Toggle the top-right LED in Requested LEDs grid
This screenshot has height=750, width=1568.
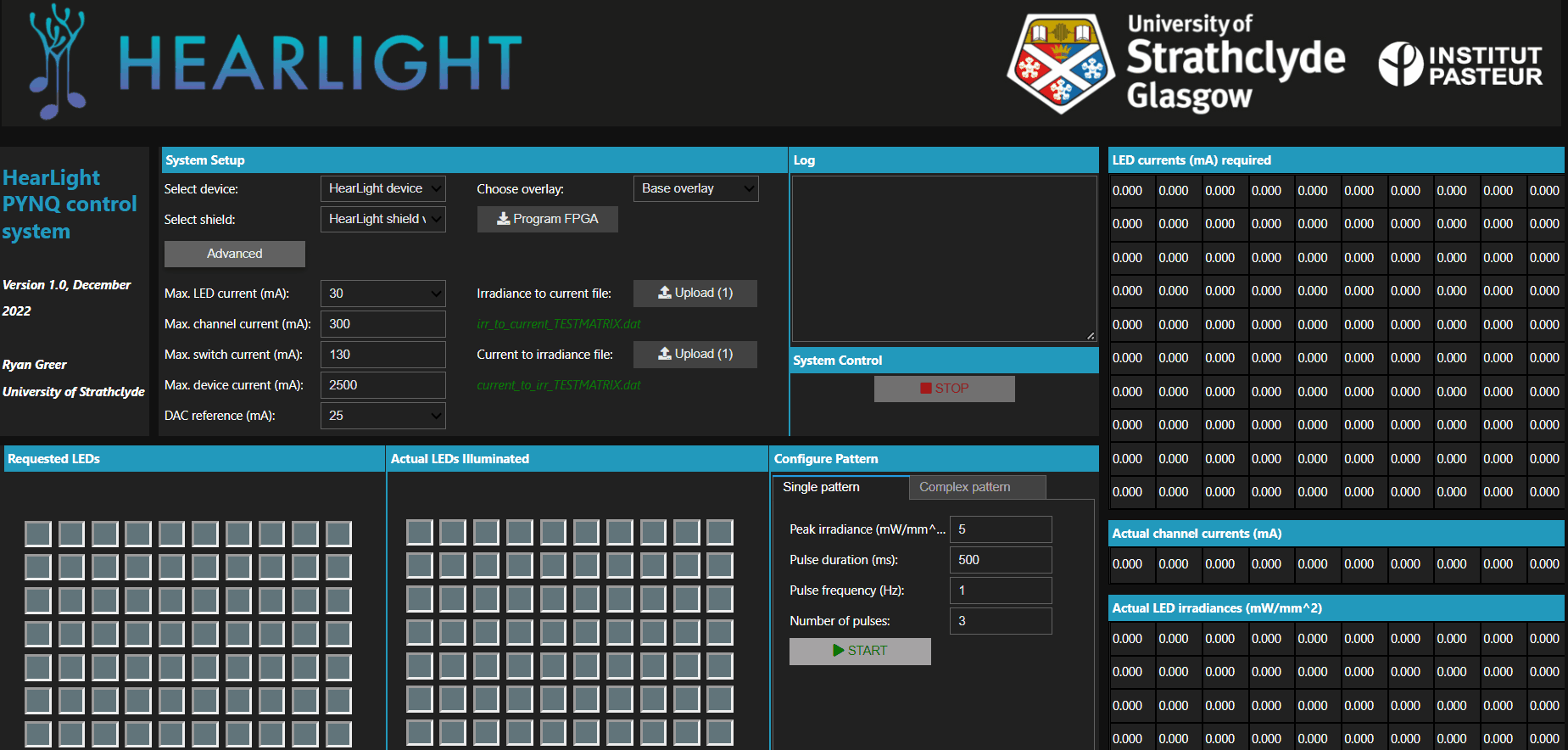click(x=338, y=534)
